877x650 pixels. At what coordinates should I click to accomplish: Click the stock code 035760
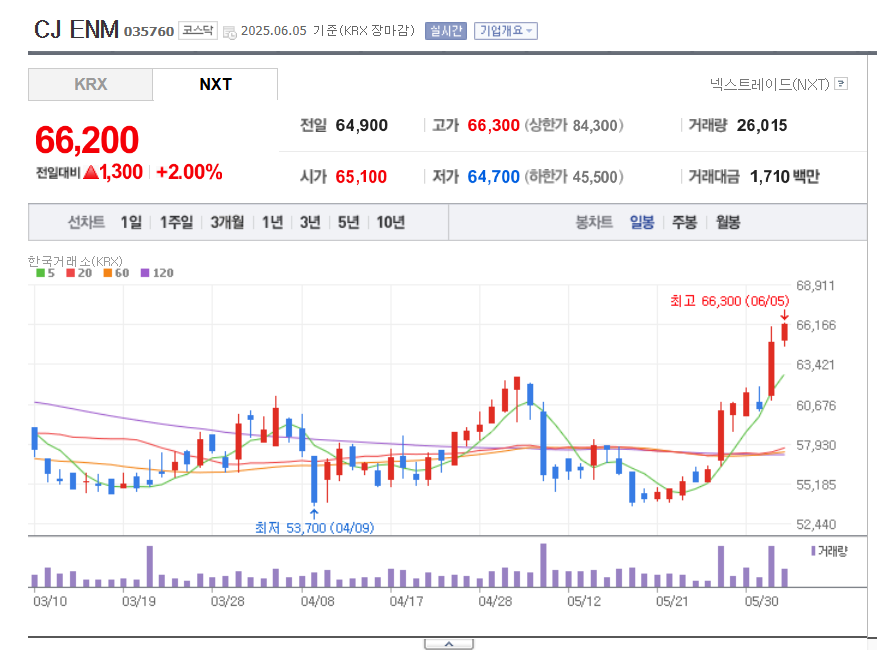149,31
